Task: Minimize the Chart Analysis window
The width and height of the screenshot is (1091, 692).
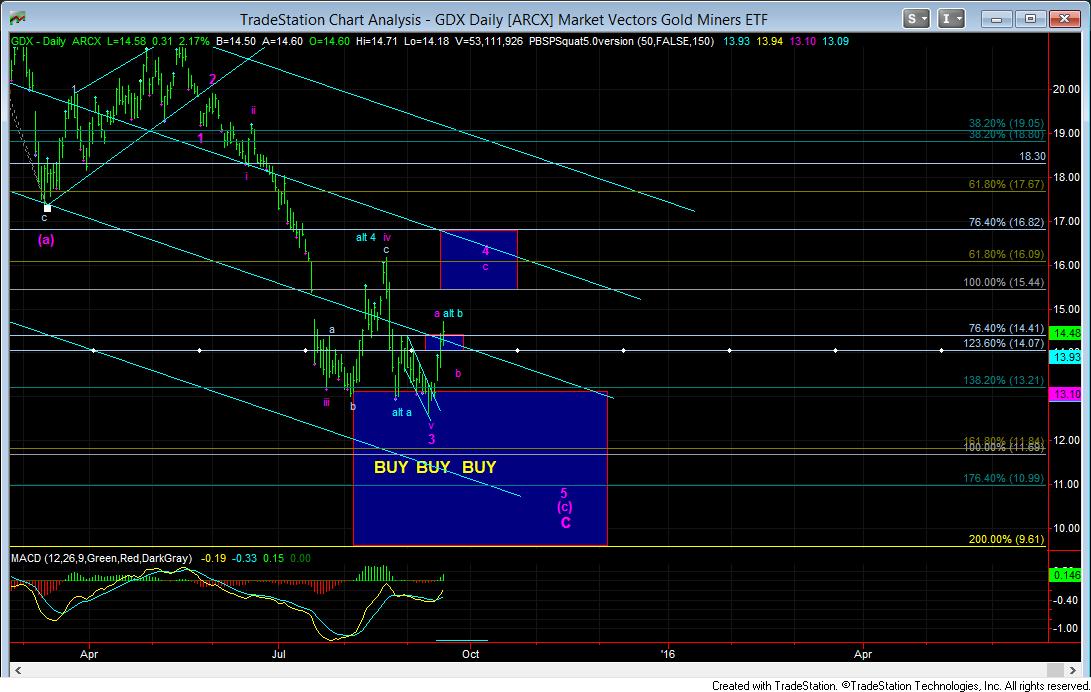Action: (997, 19)
